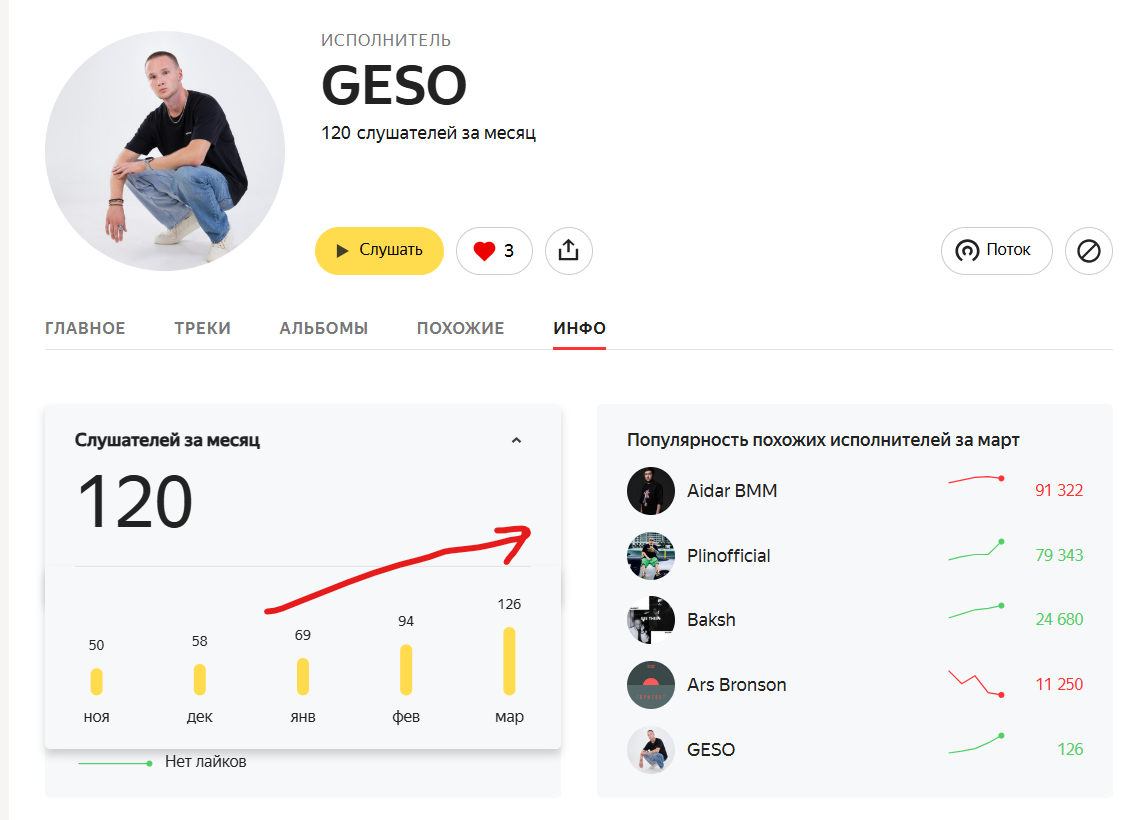Start playback with the Слушать button
The height and width of the screenshot is (820, 1140).
click(x=380, y=251)
